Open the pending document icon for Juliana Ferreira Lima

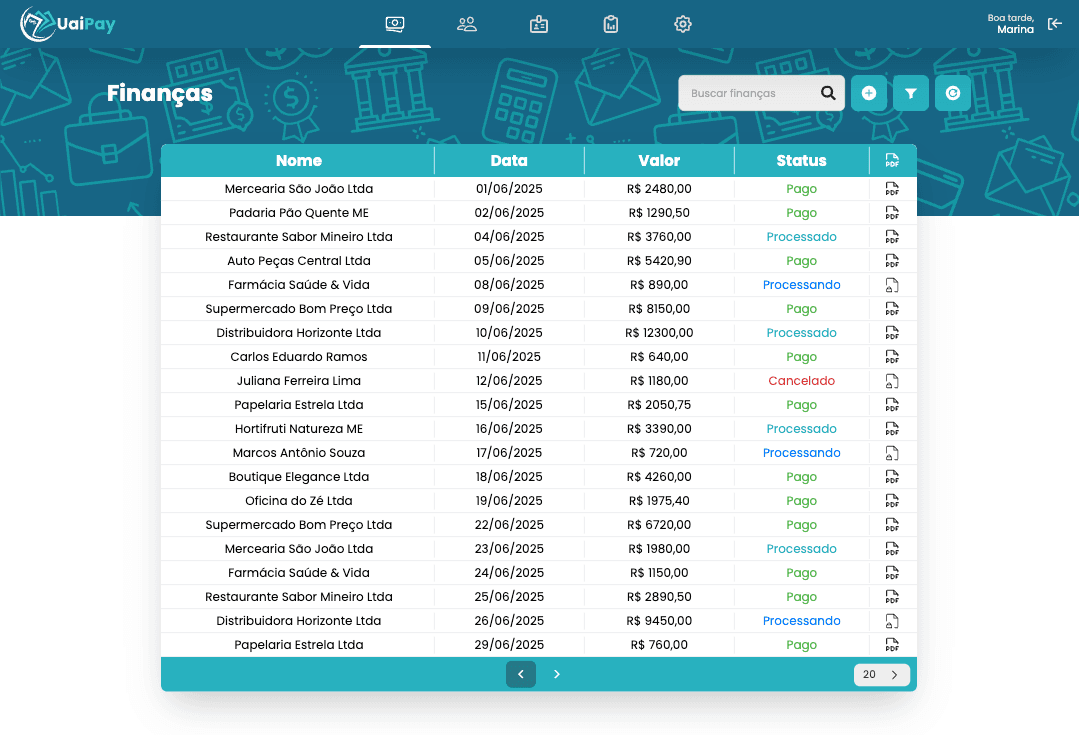click(892, 381)
